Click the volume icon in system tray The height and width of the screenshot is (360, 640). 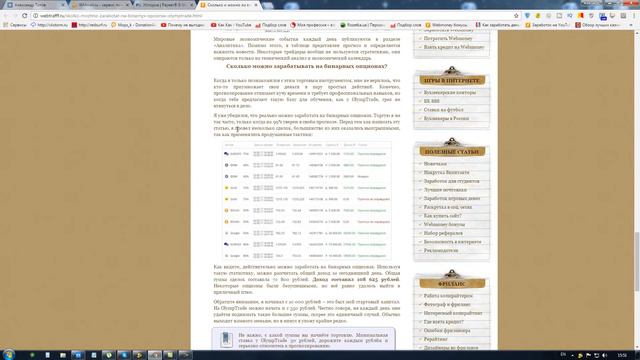coord(604,355)
